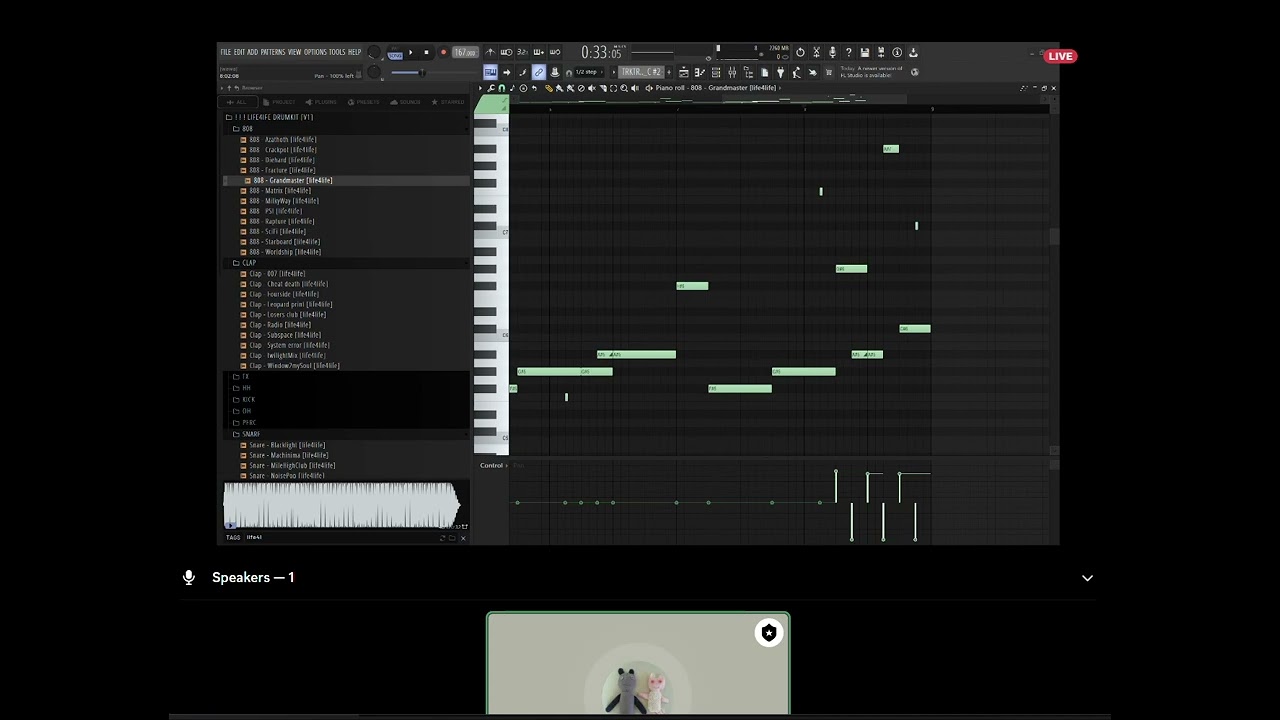Click the waveform preview in browser
This screenshot has width=1280, height=720.
pos(342,505)
